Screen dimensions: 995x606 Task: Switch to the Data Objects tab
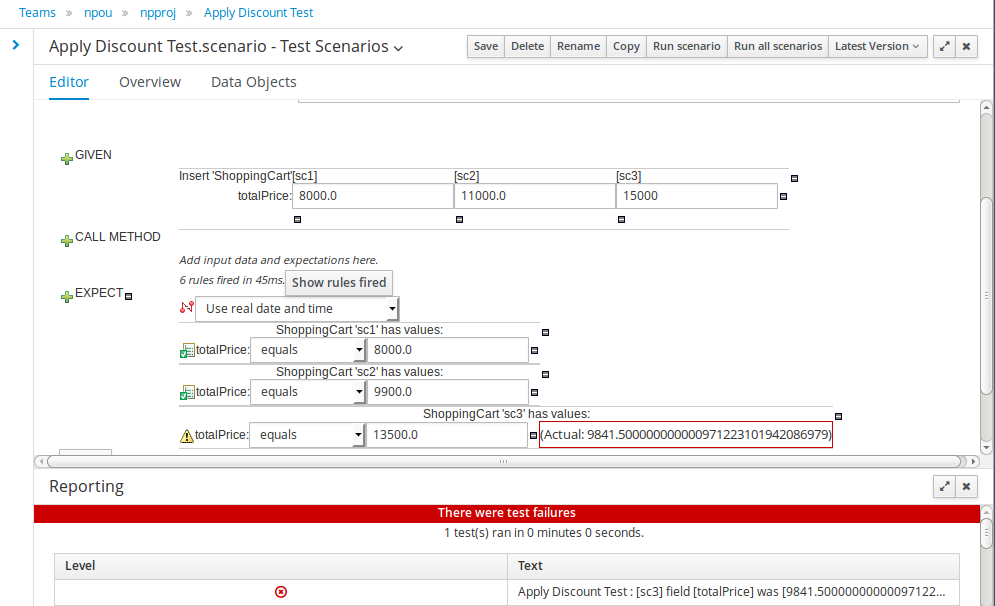[254, 82]
